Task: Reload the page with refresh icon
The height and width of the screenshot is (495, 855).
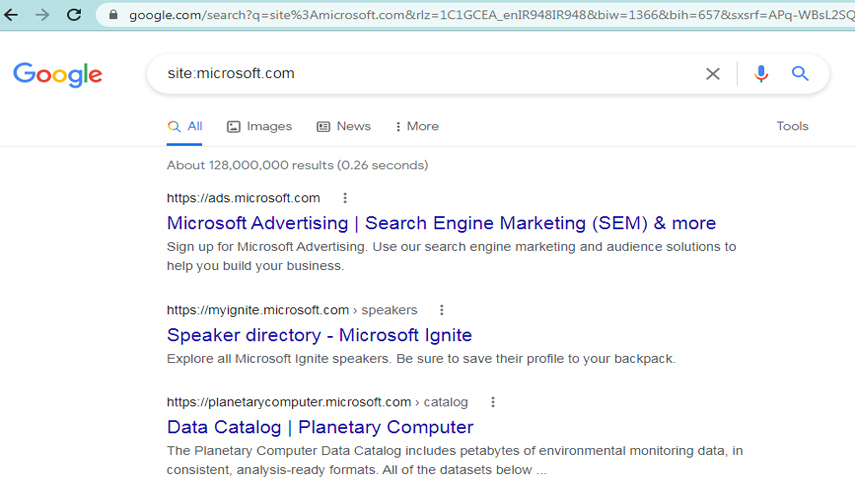Action: click(x=74, y=15)
